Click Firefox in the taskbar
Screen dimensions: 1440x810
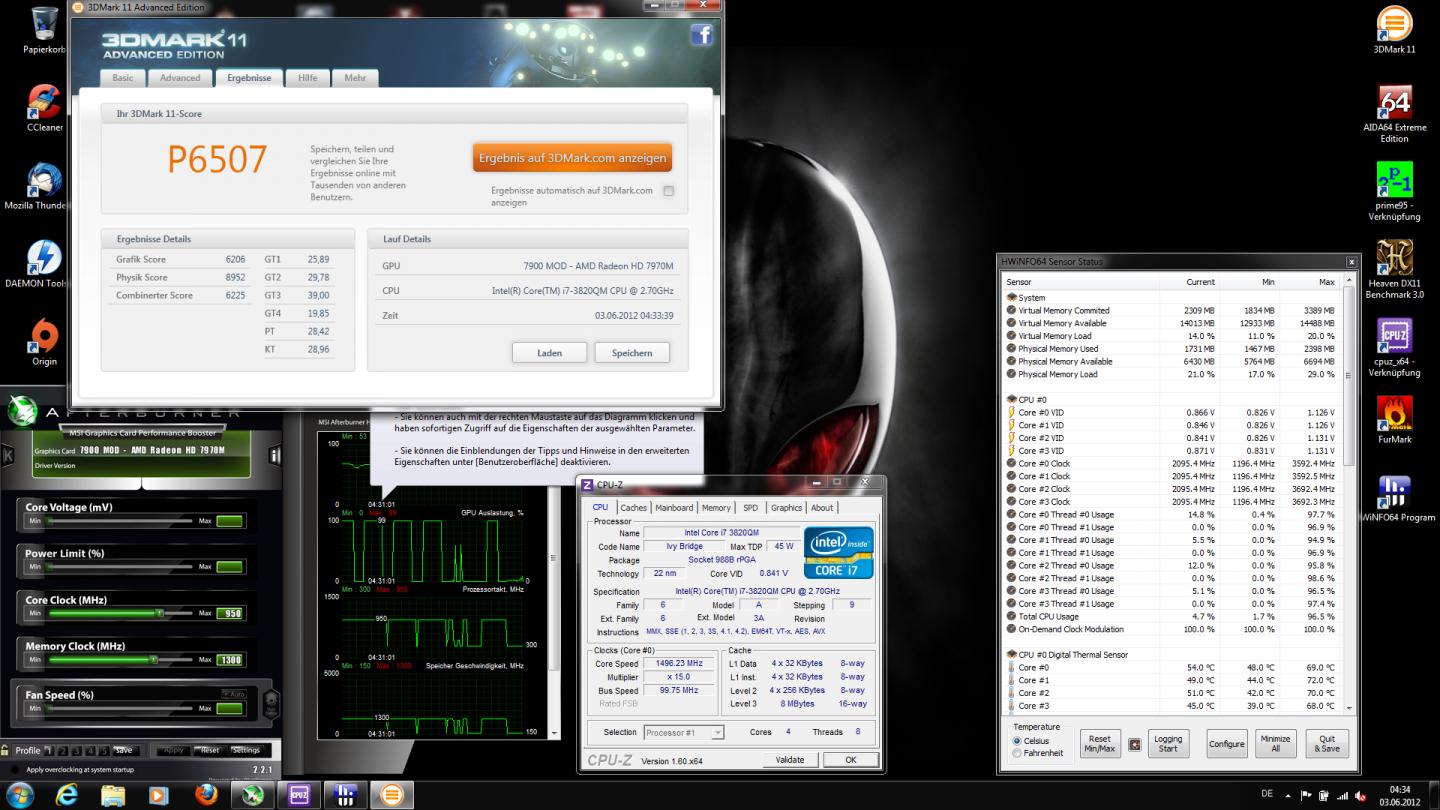coord(206,795)
